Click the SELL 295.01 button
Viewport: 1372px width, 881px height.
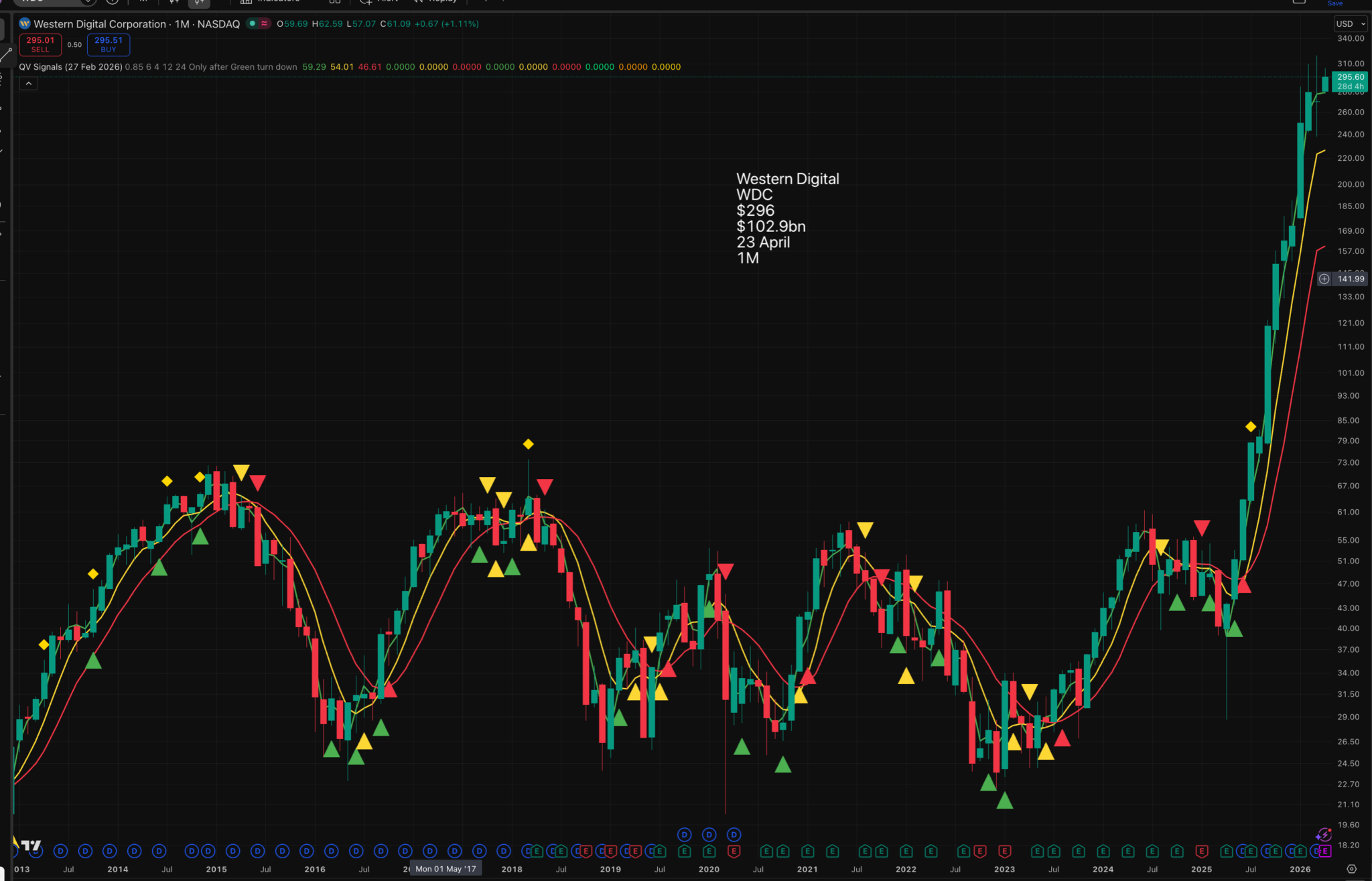click(x=40, y=45)
